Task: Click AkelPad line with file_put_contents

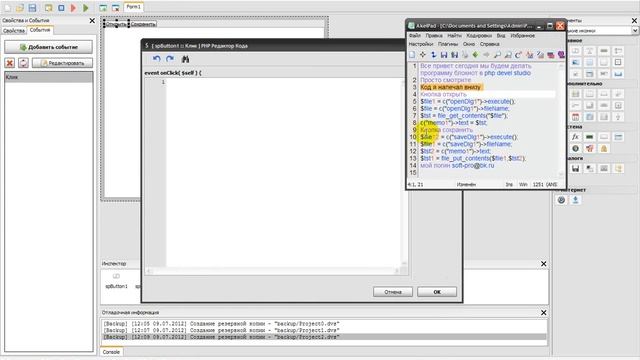Action: tap(473, 158)
